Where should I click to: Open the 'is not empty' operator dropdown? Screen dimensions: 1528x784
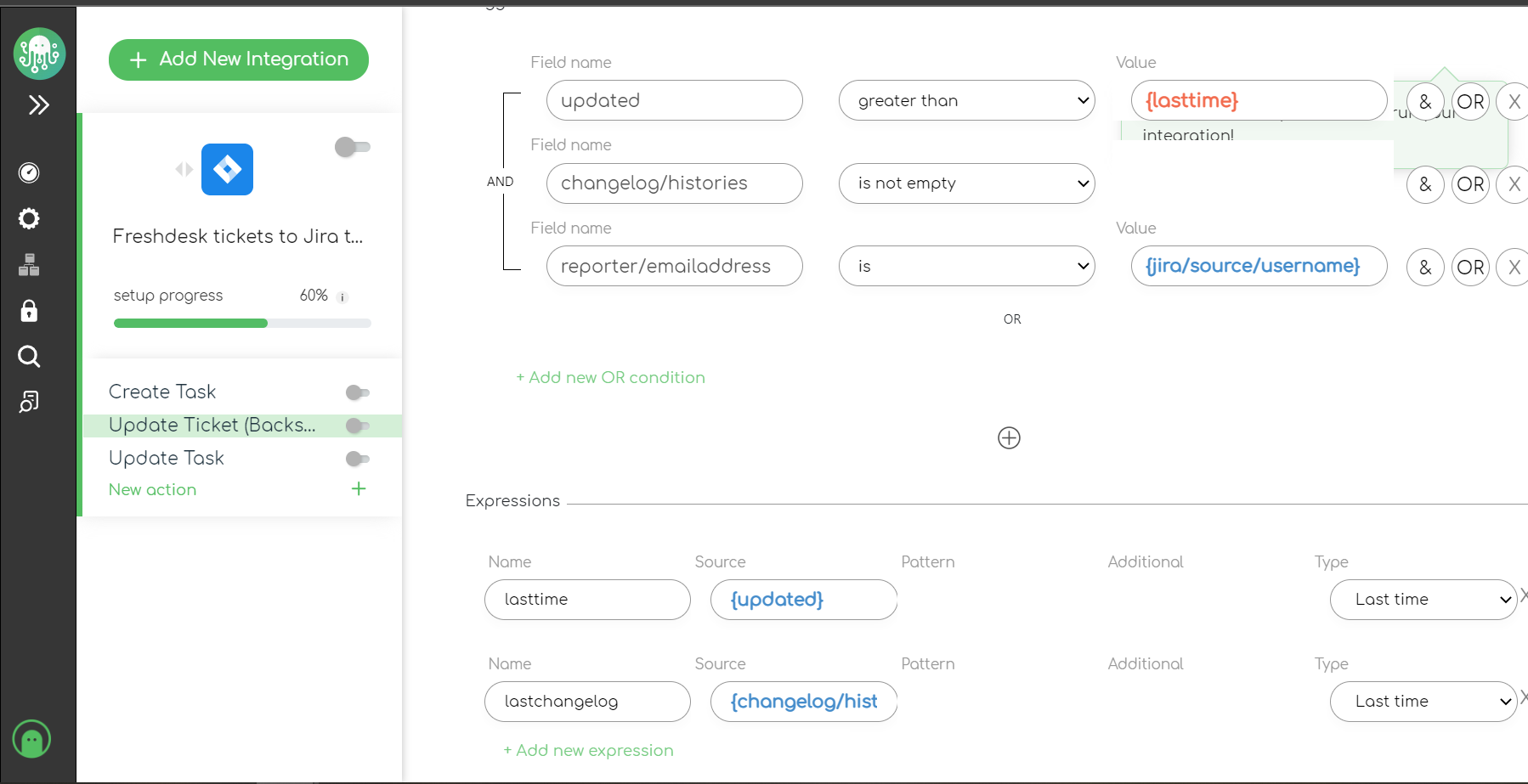point(965,183)
